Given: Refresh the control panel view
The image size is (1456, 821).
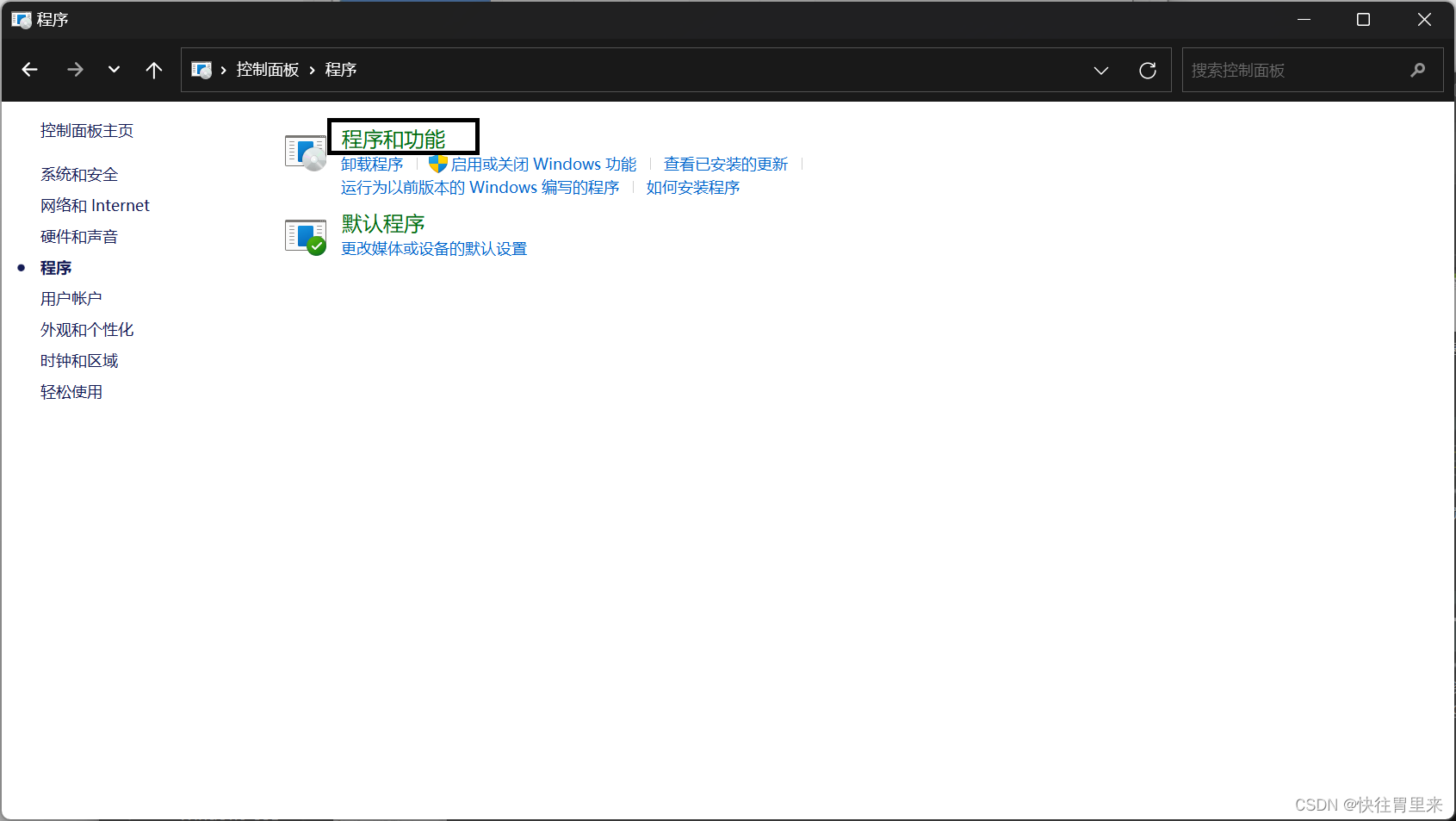Looking at the screenshot, I should point(1148,71).
